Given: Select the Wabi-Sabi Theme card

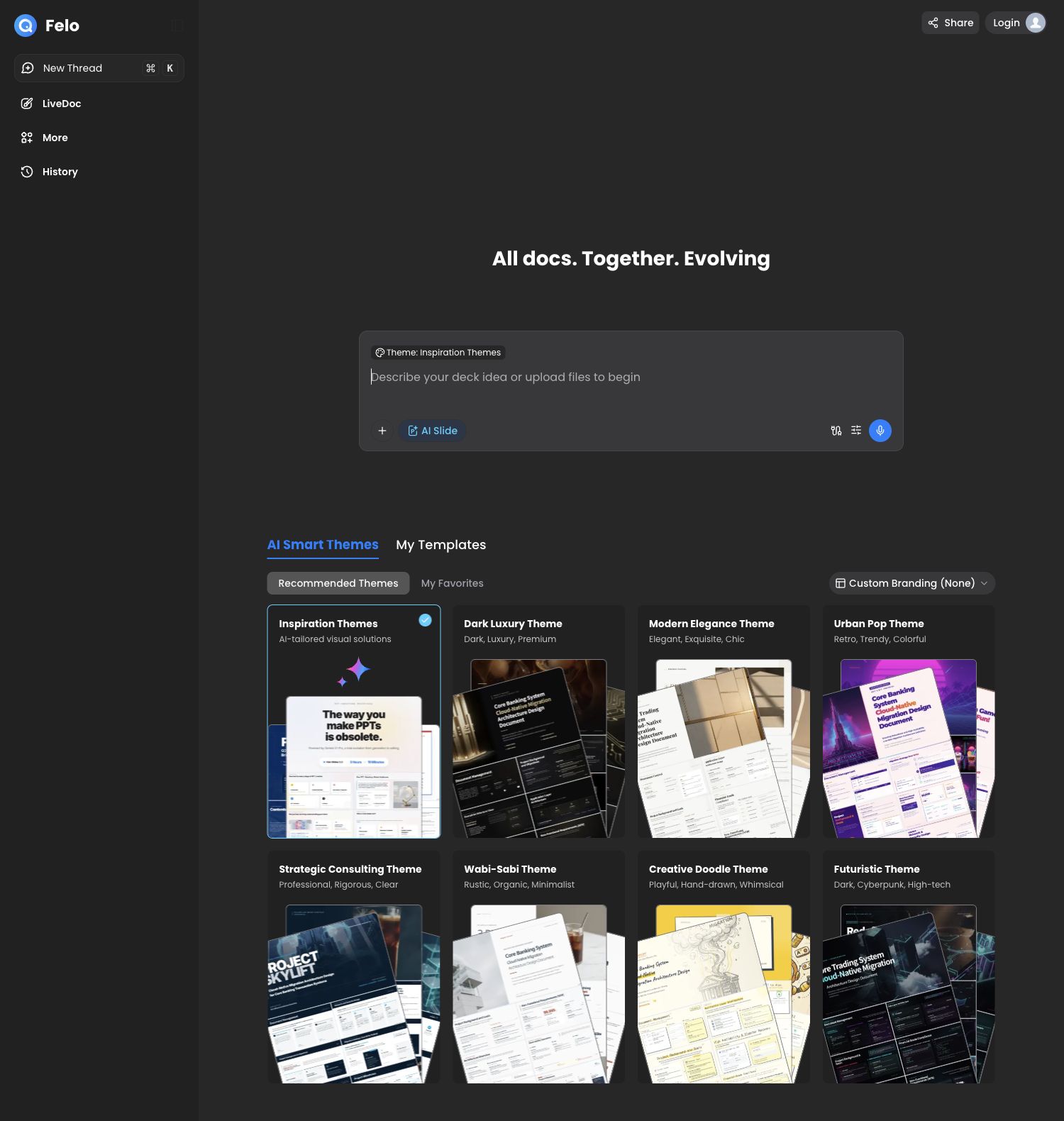Looking at the screenshot, I should coord(539,967).
